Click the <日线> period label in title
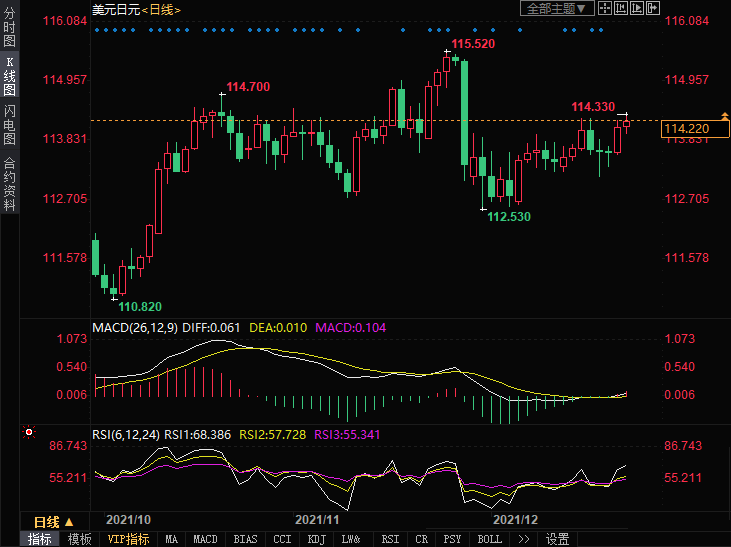The height and width of the screenshot is (547, 731). [x=162, y=9]
